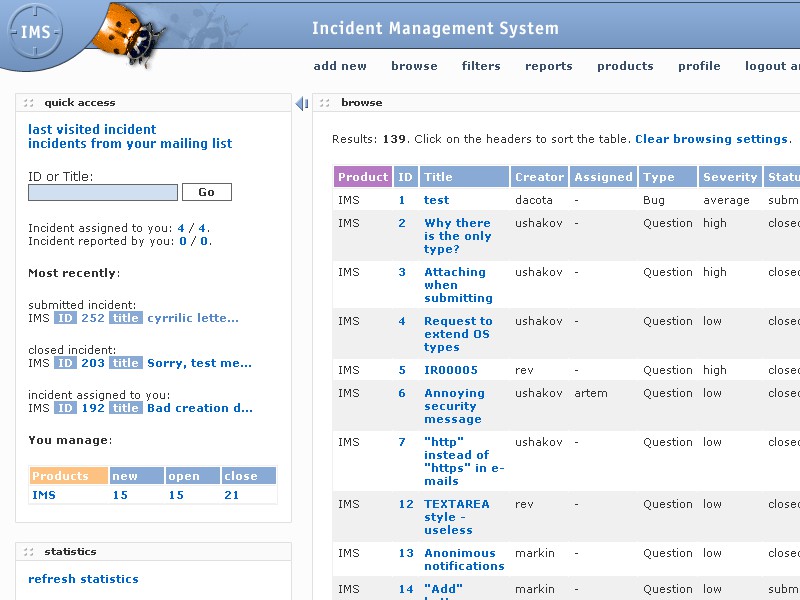Open 'Request to extend OS types' incident
800x600 pixels.
(x=458, y=334)
